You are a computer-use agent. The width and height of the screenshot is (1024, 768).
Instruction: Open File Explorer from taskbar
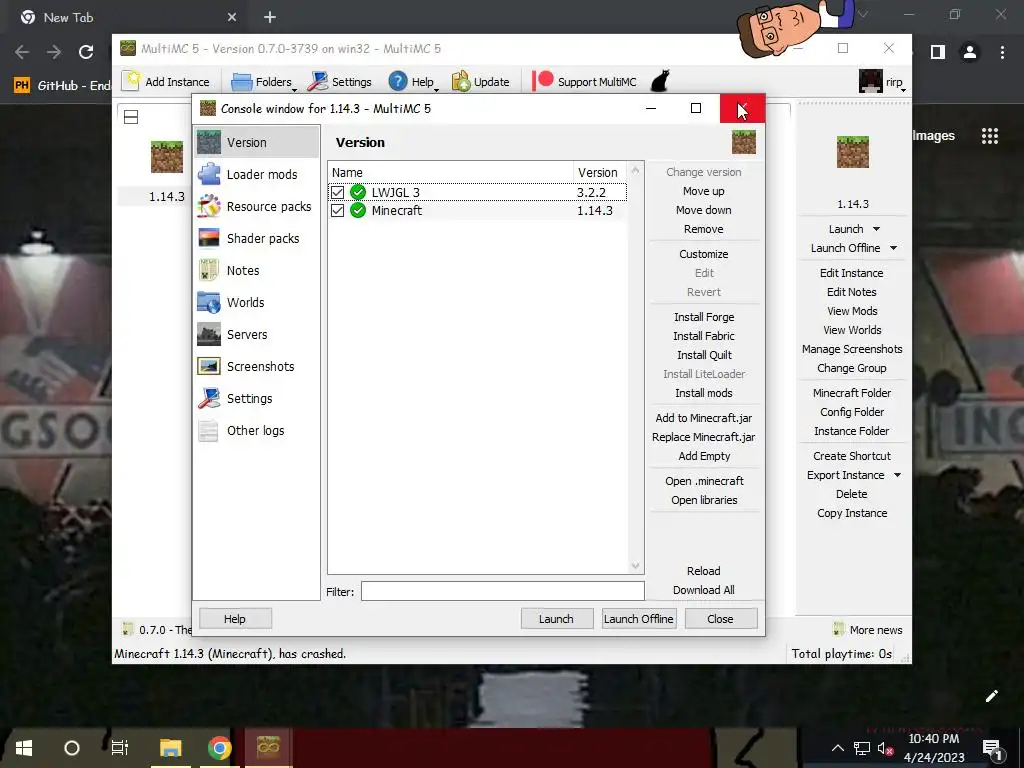[170, 748]
